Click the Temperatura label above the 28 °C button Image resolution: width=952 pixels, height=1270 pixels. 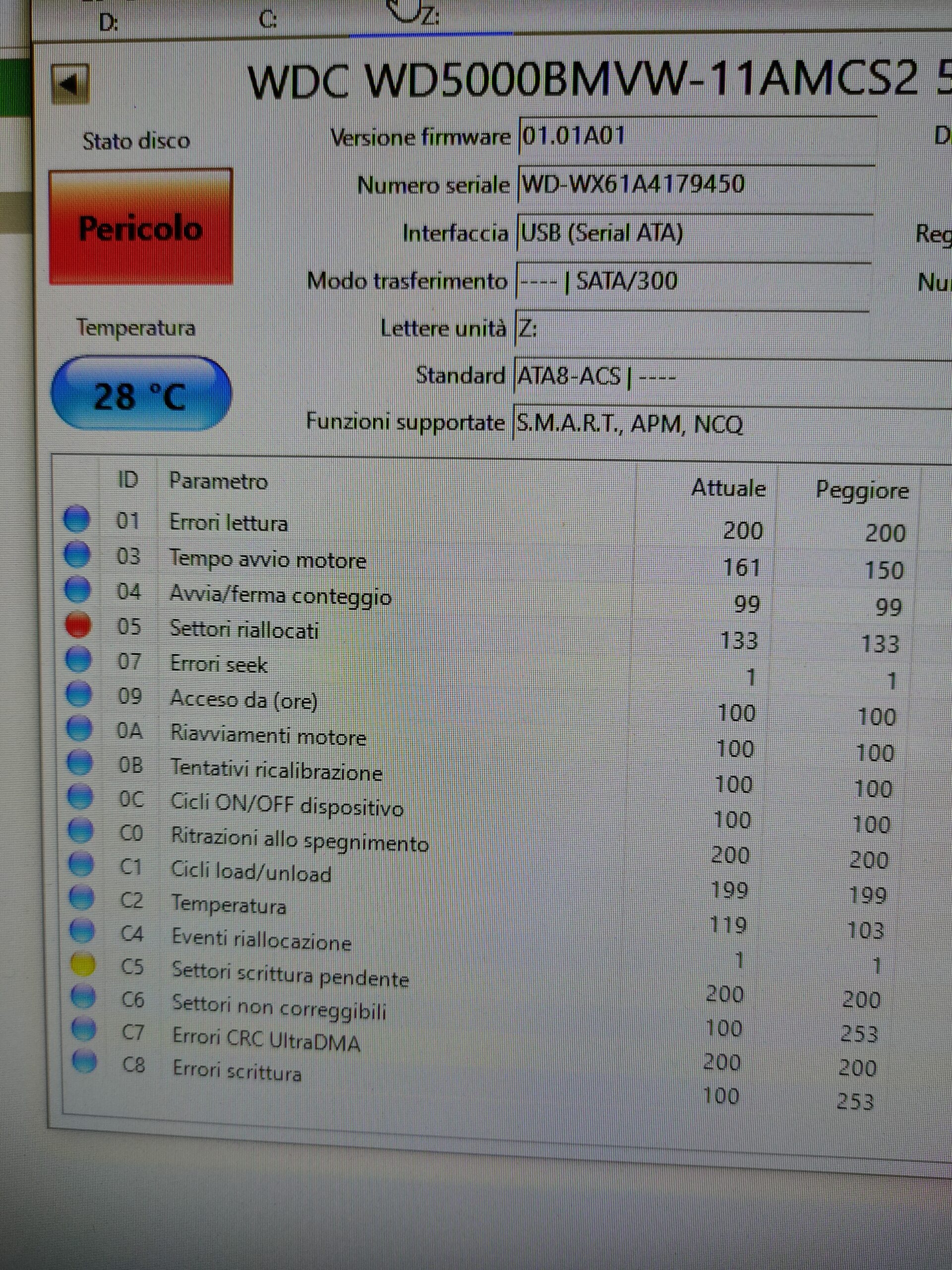[136, 328]
